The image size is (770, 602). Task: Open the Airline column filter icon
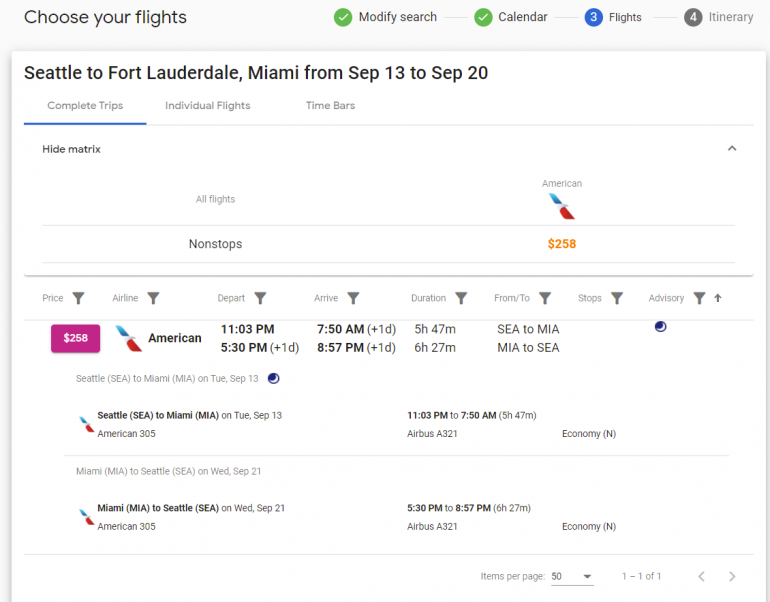point(153,298)
